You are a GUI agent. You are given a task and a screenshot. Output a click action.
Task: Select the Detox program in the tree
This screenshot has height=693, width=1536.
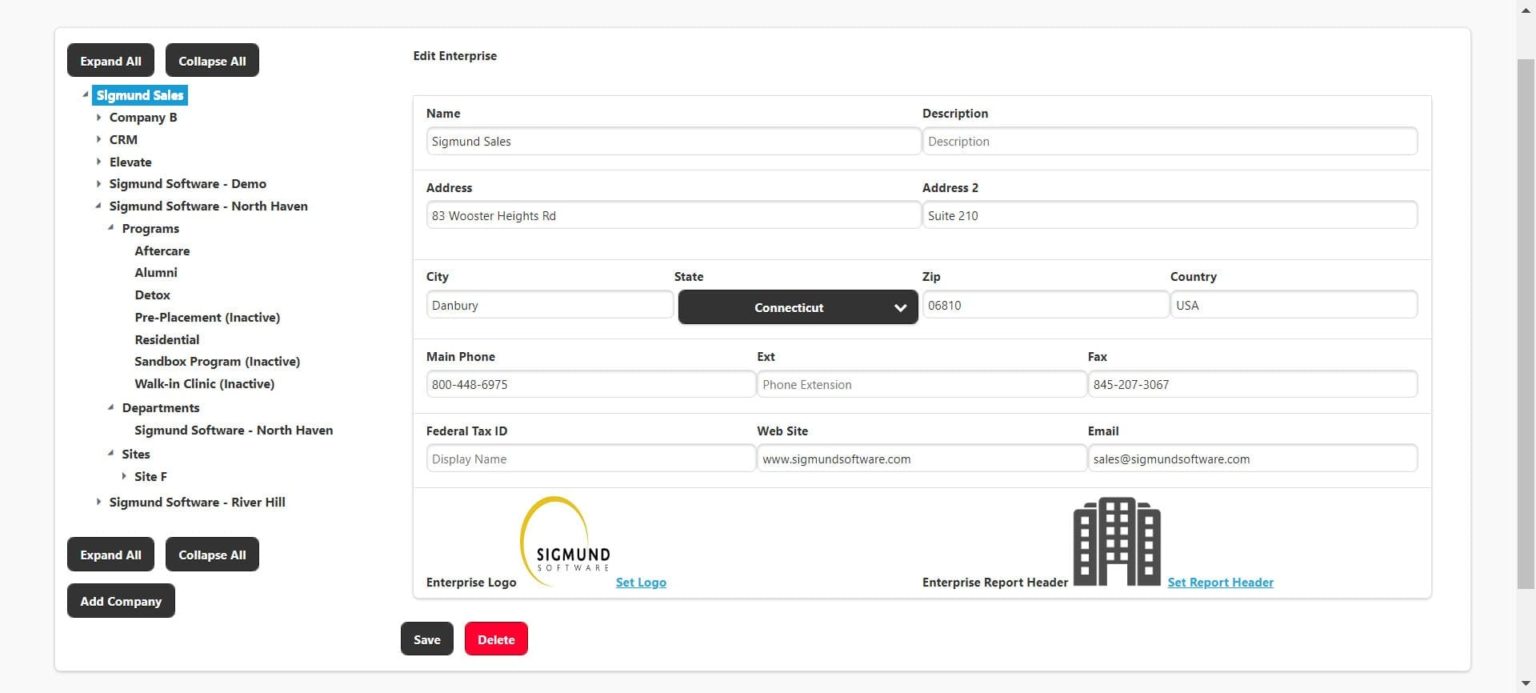click(152, 294)
